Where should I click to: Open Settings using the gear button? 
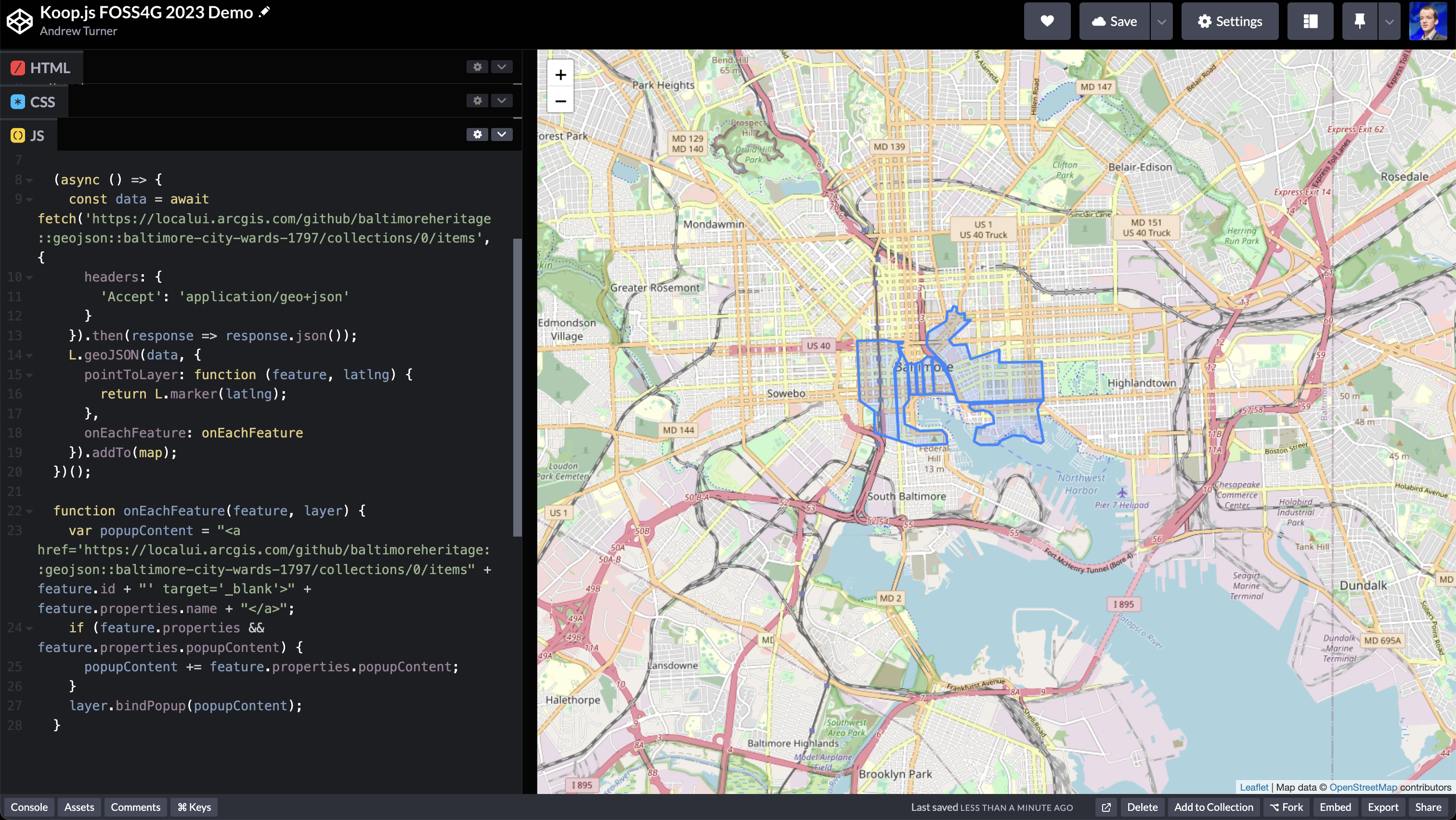[1230, 21]
